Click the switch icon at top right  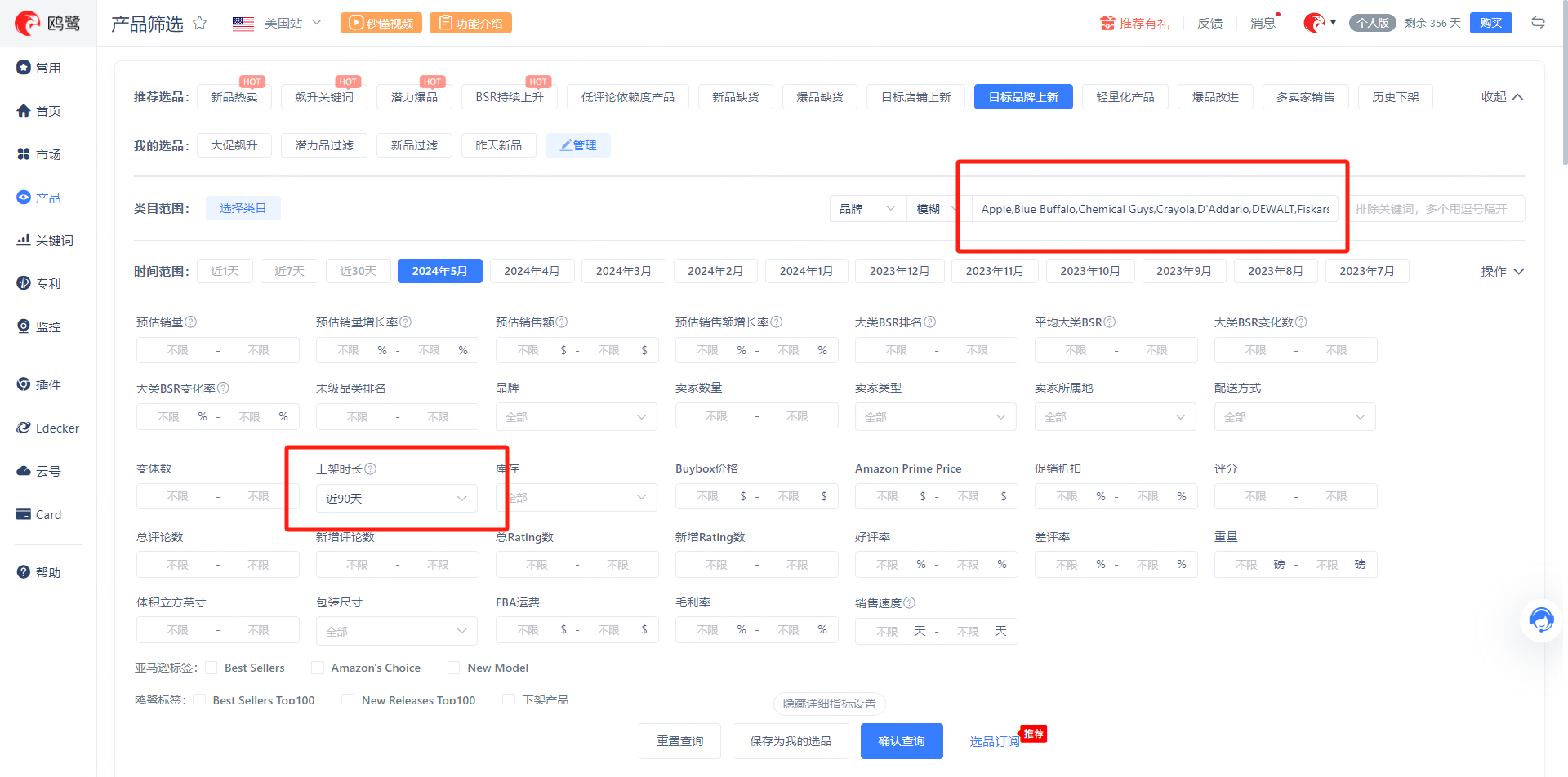coord(1538,23)
